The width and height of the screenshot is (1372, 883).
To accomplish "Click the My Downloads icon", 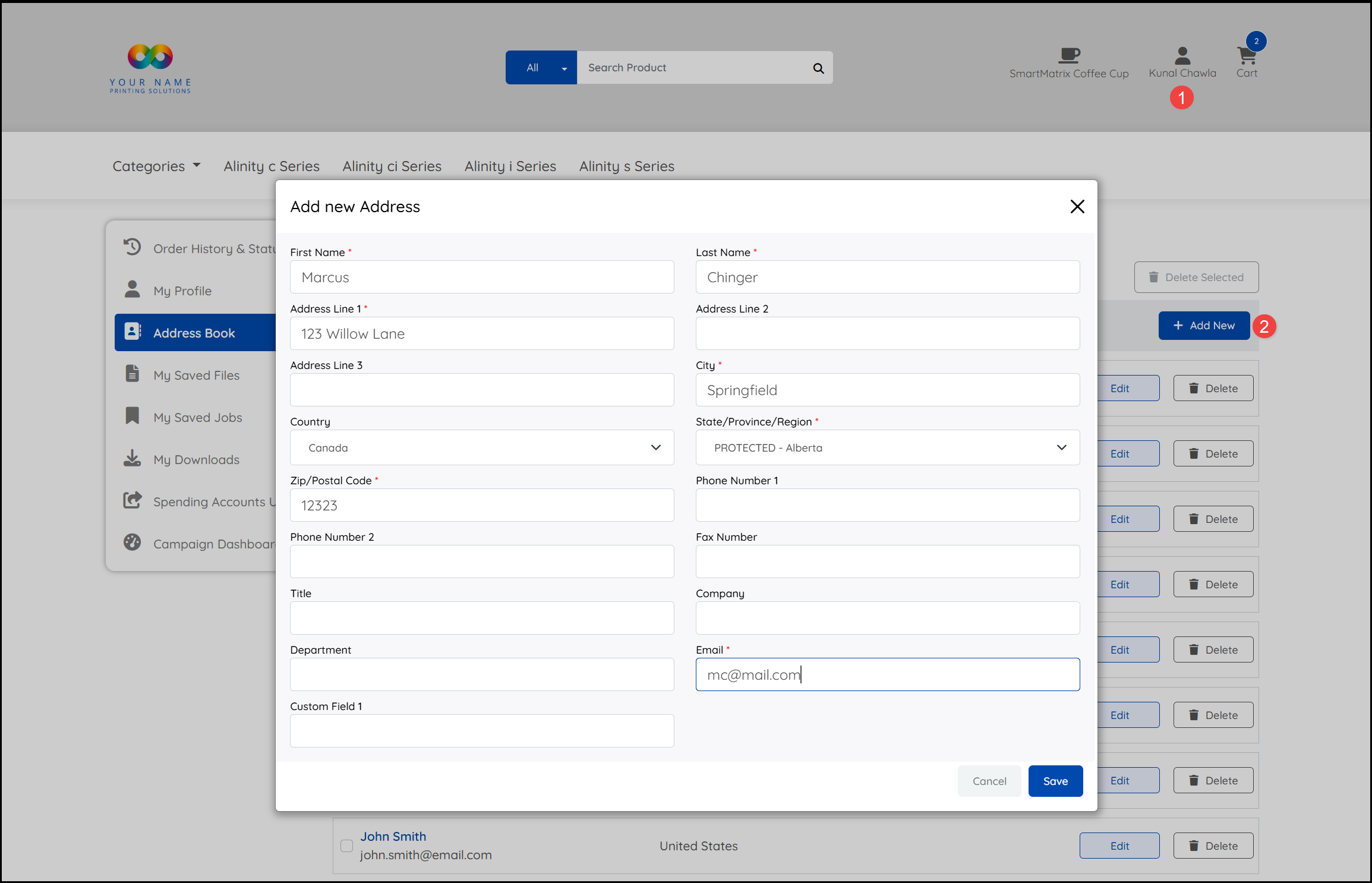I will pyautogui.click(x=132, y=459).
